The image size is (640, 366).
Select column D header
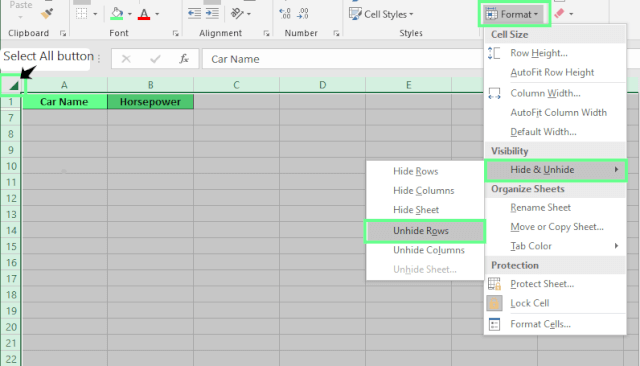point(323,85)
